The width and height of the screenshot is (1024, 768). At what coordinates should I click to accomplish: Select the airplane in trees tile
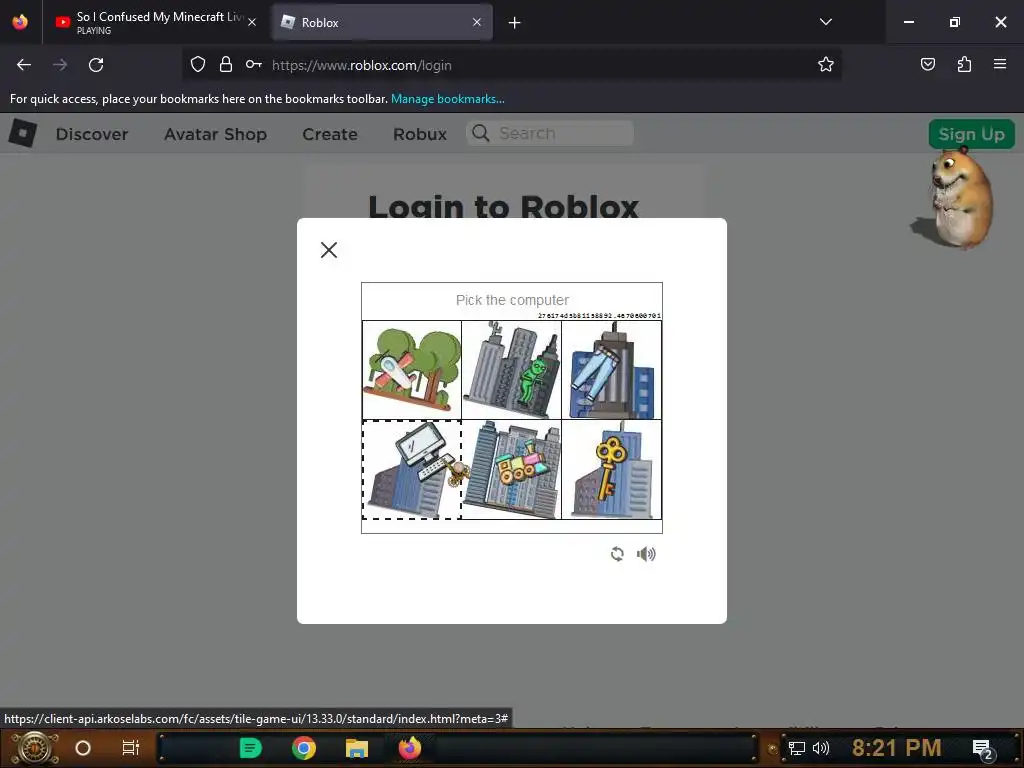412,370
